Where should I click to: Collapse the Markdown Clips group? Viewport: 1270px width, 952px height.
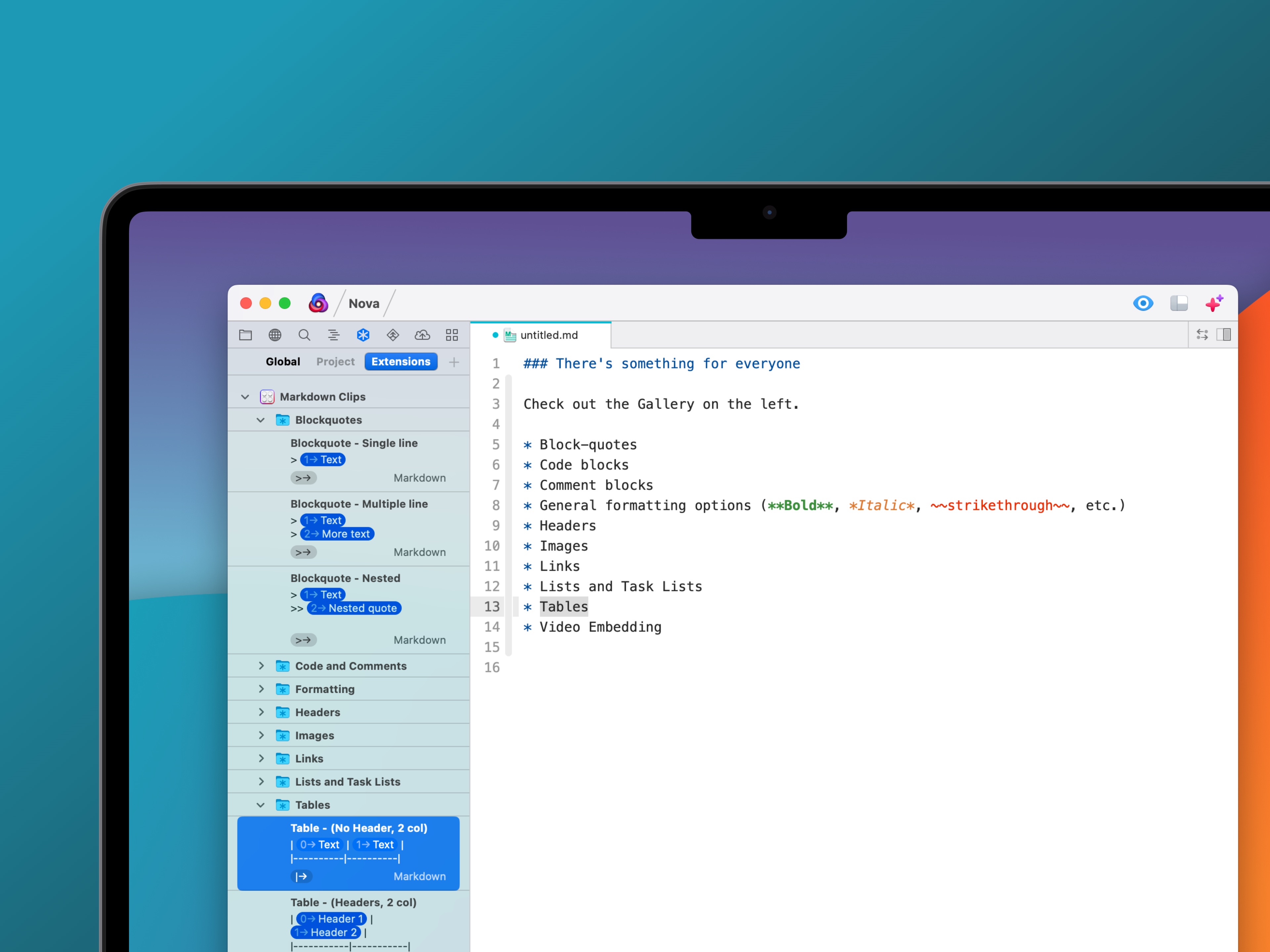coord(245,397)
